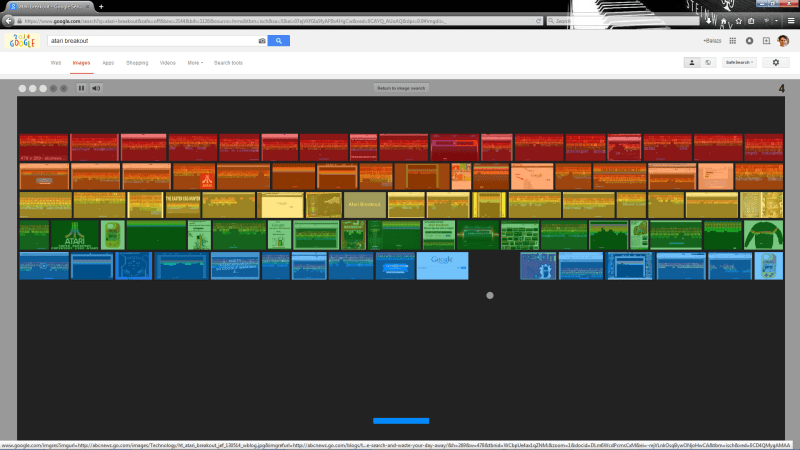This screenshot has width=800, height=450.
Task: Click the yellow Atari Breakout text brick
Action: pos(365,205)
